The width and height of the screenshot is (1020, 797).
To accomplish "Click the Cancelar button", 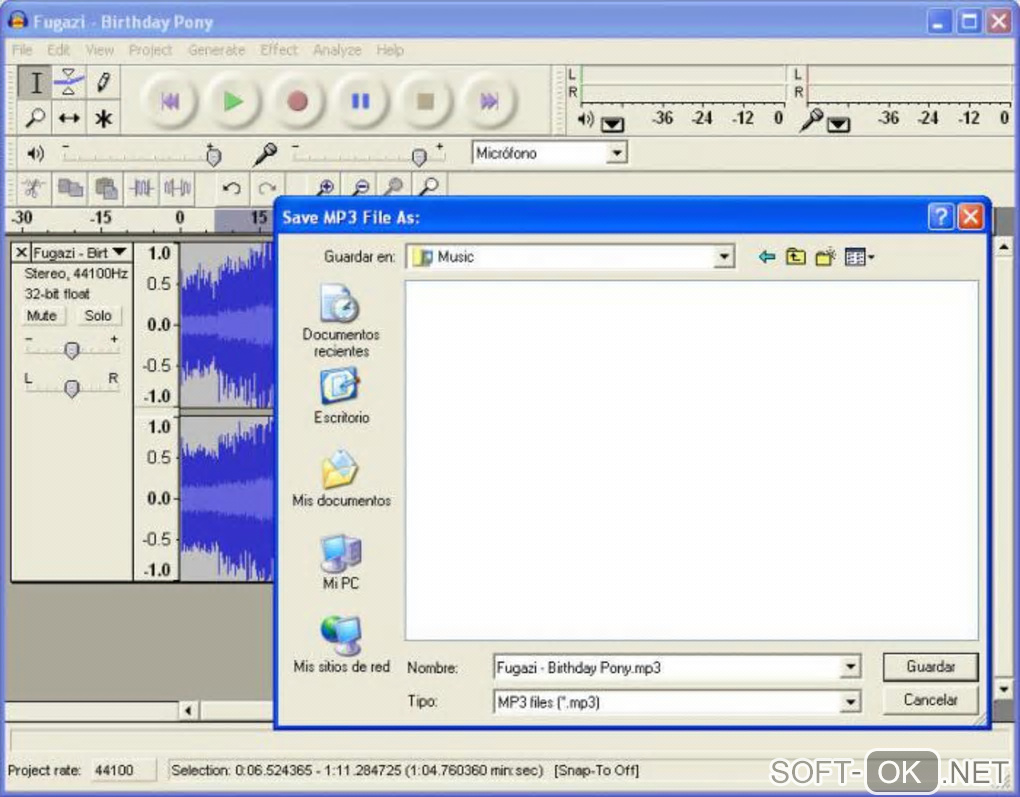I will (x=930, y=700).
